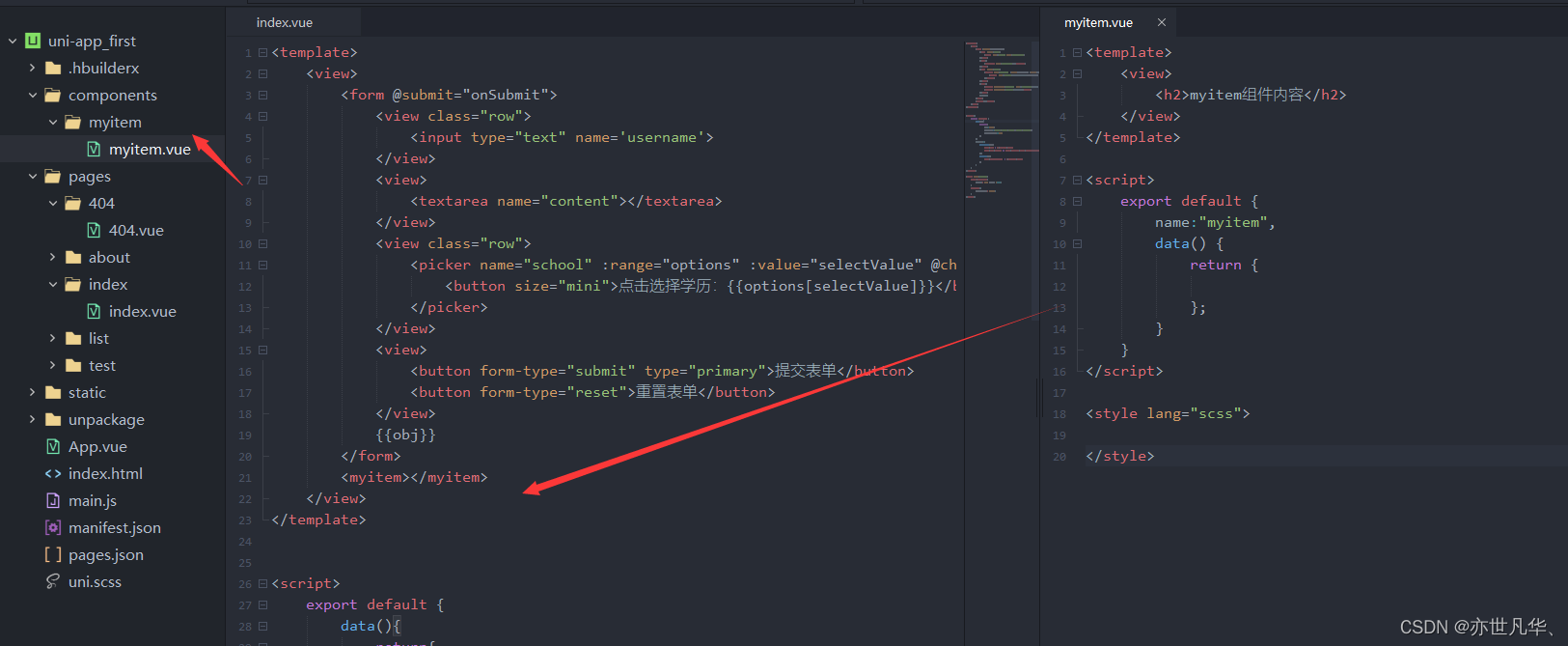Viewport: 1568px width, 646px height.
Task: Collapse the index folder chevron
Action: point(53,285)
